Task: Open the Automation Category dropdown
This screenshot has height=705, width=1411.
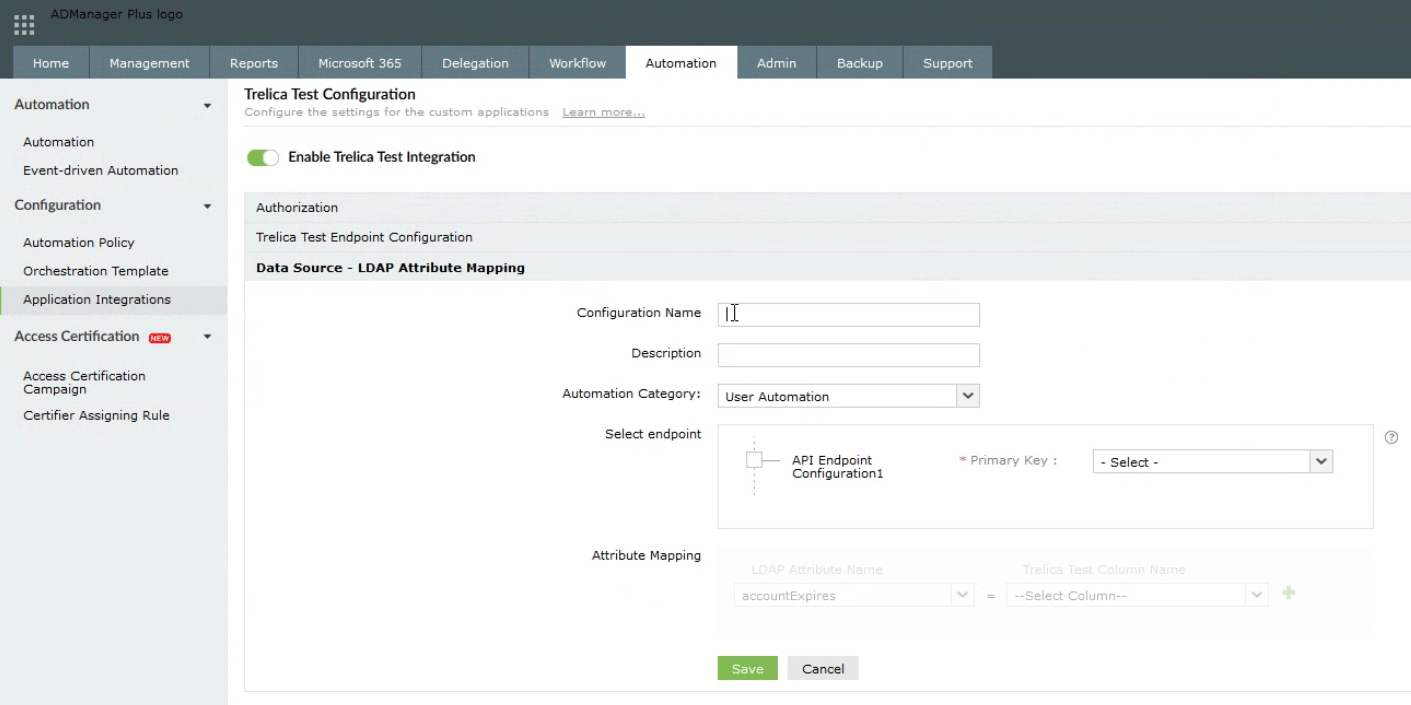Action: point(848,396)
